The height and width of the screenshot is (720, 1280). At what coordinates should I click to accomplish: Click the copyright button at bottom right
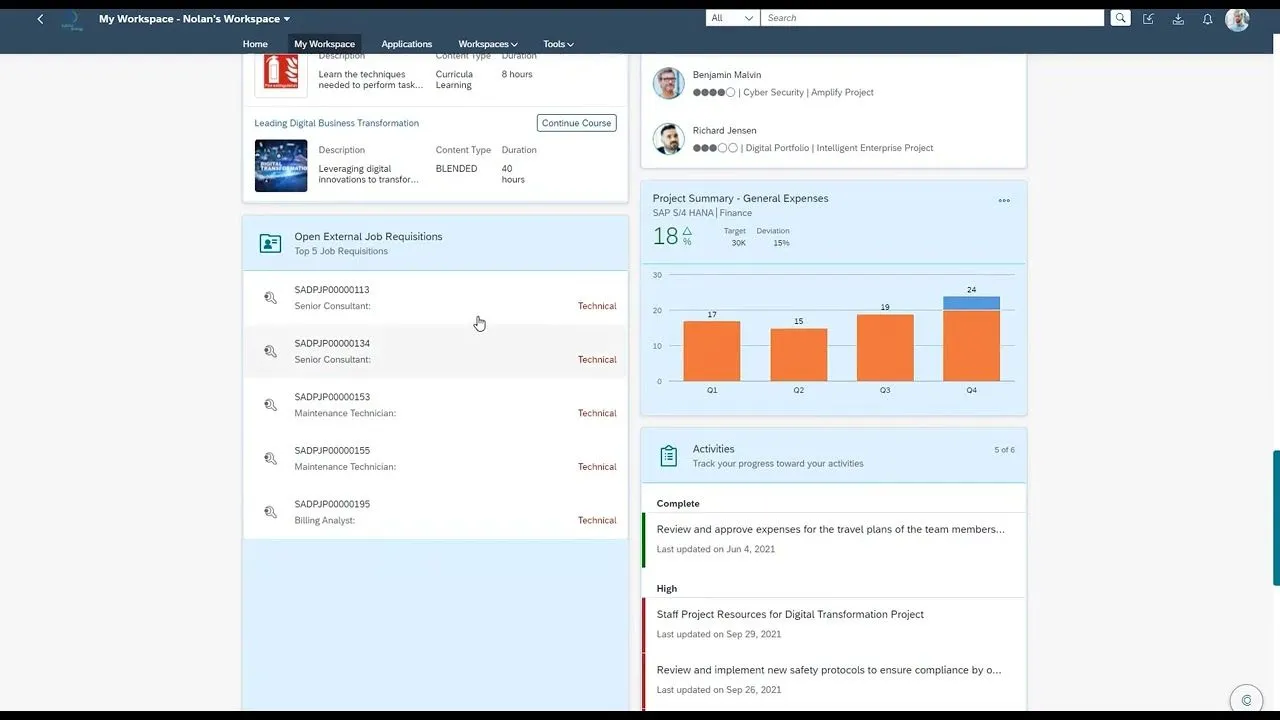(x=1245, y=700)
